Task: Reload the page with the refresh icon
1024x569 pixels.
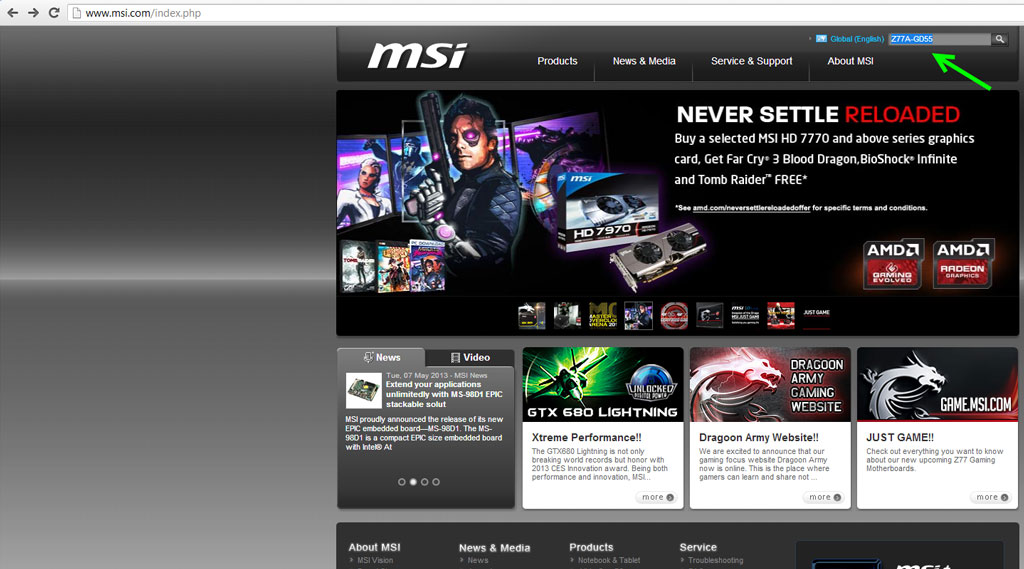Action: (54, 13)
